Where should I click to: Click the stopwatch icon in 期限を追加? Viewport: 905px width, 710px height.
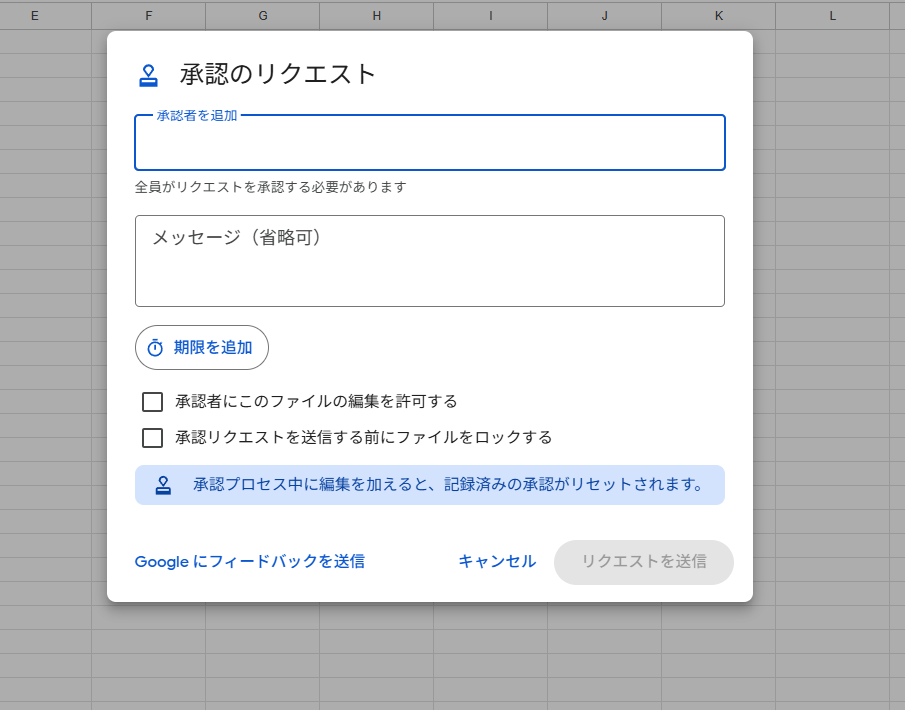point(155,348)
